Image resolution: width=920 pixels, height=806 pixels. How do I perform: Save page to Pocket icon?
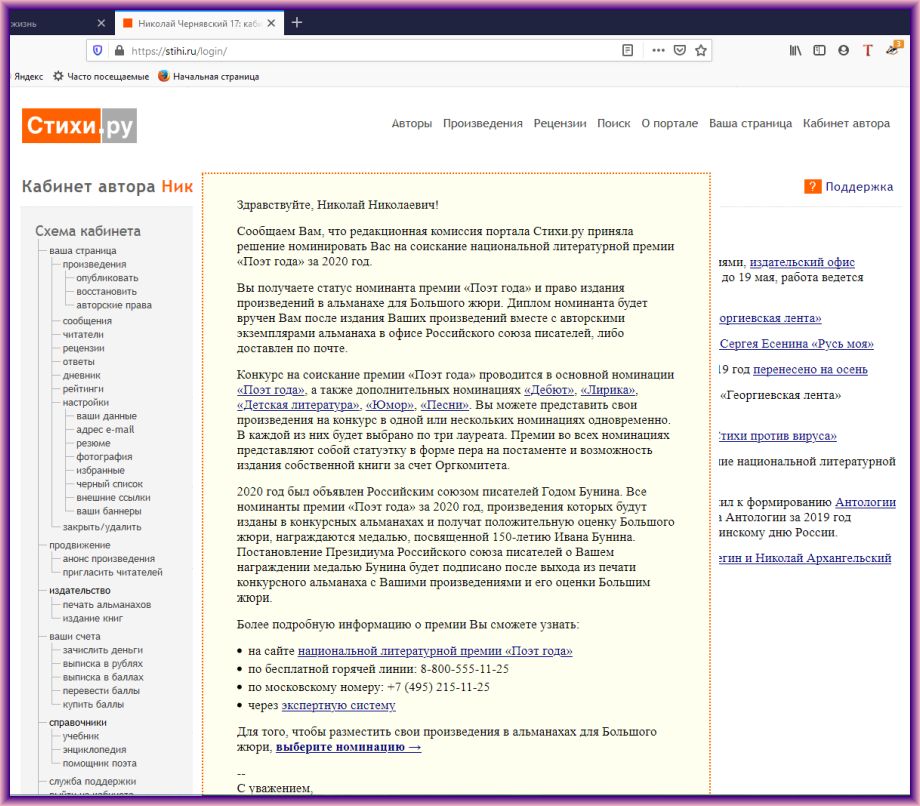tap(679, 50)
